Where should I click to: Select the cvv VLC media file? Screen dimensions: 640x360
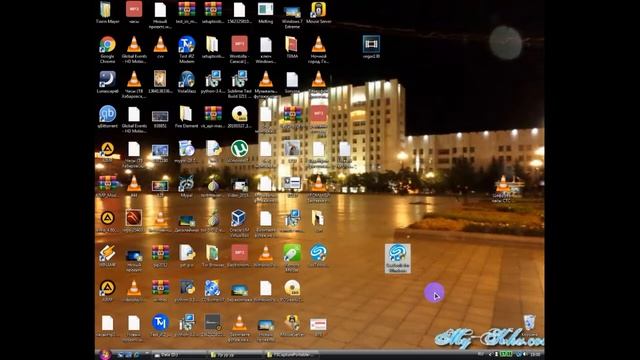pyautogui.click(x=160, y=45)
